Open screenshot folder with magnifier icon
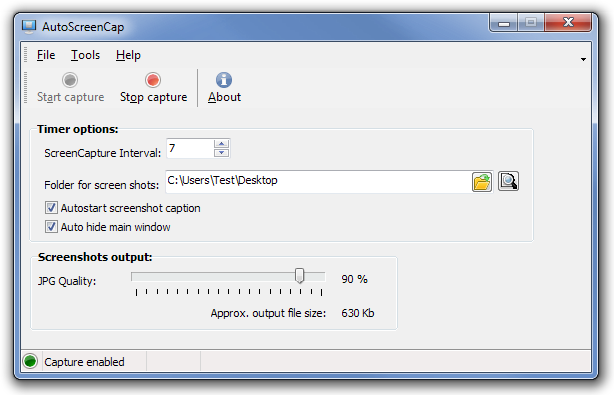Viewport: 614px width, 395px height. pyautogui.click(x=508, y=181)
